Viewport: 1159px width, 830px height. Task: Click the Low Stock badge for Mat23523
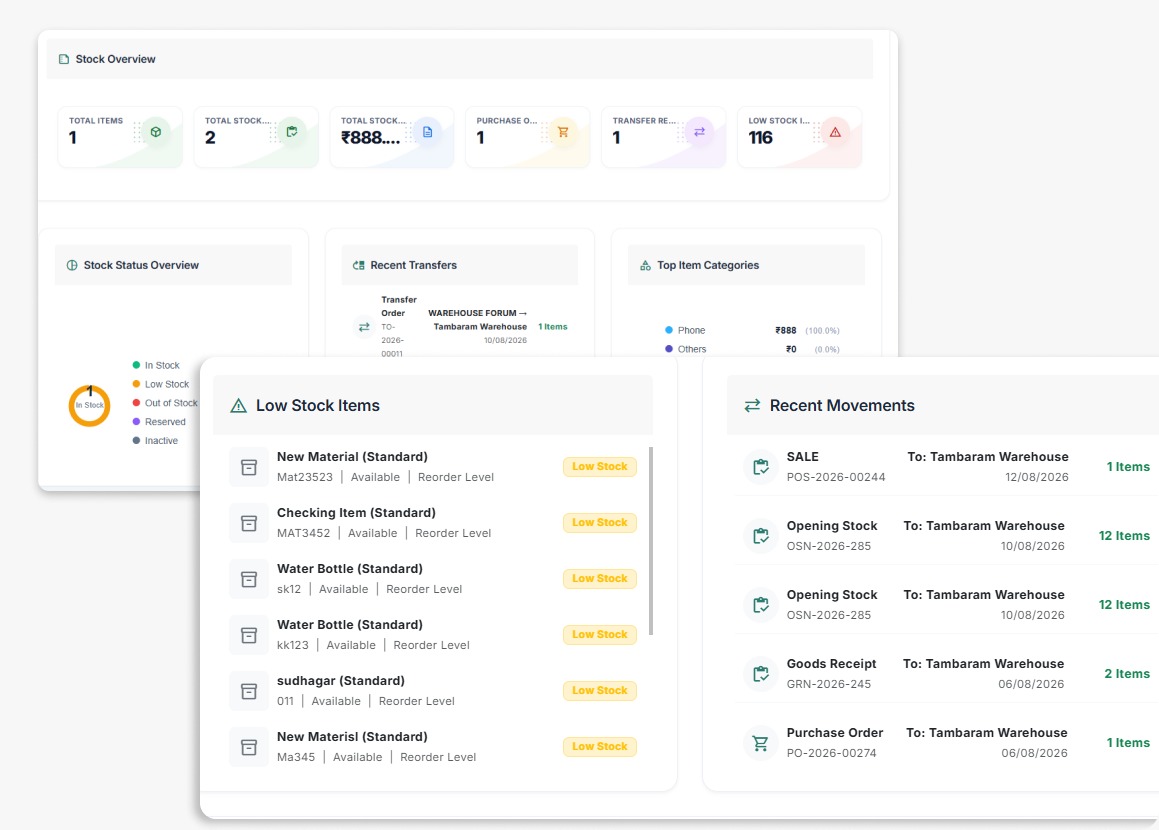[599, 466]
